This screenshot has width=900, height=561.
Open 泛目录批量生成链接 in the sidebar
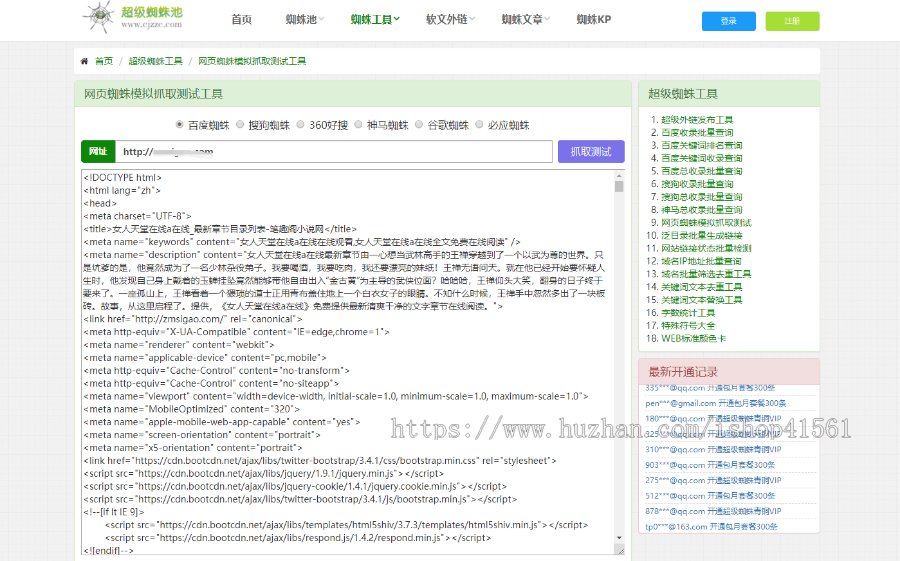click(x=701, y=235)
